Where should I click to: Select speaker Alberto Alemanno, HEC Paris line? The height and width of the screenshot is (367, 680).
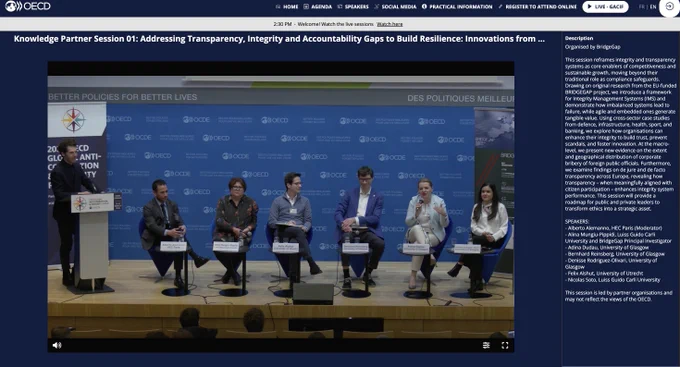point(613,228)
